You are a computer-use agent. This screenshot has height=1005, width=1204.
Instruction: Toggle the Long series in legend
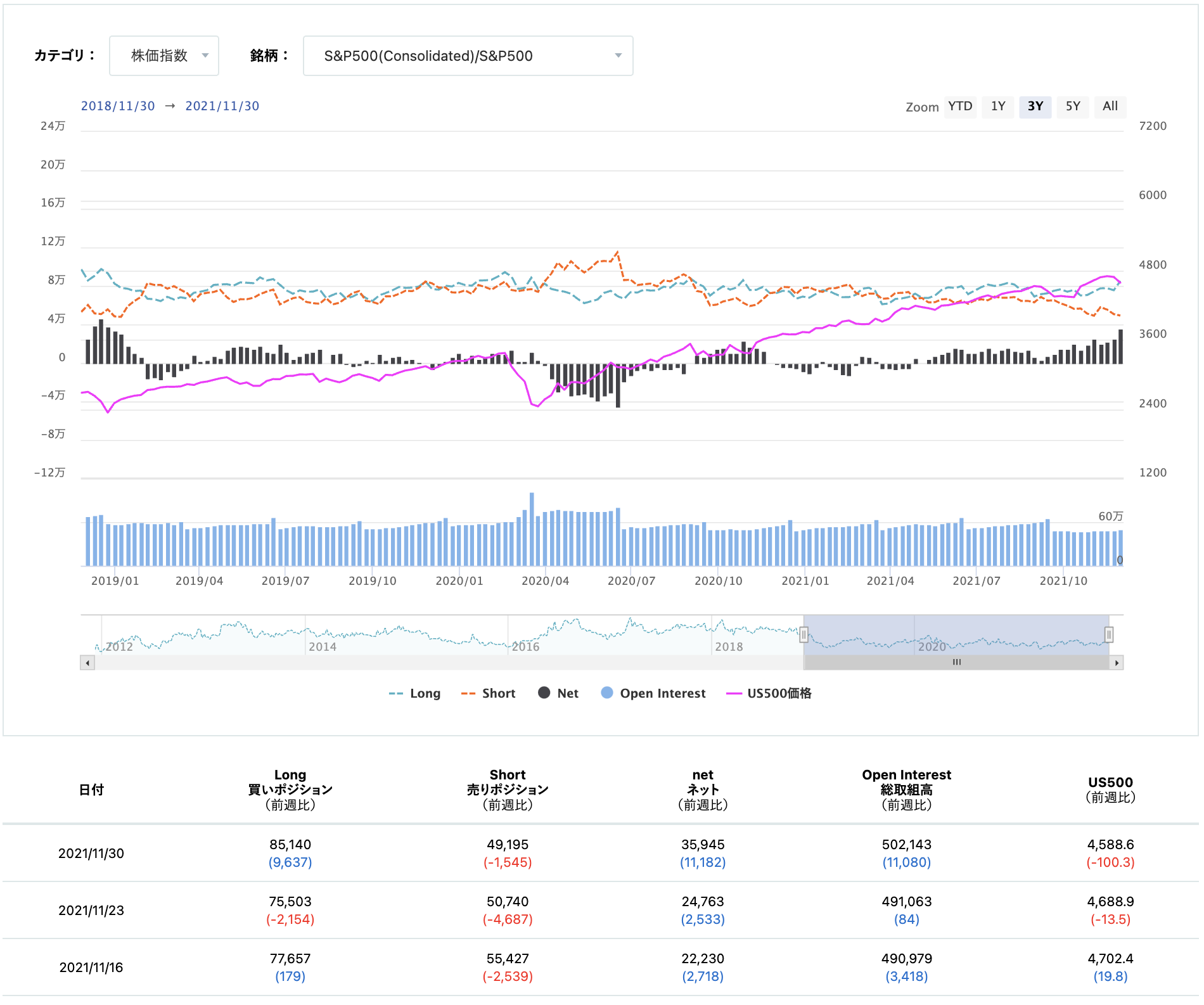tap(414, 693)
